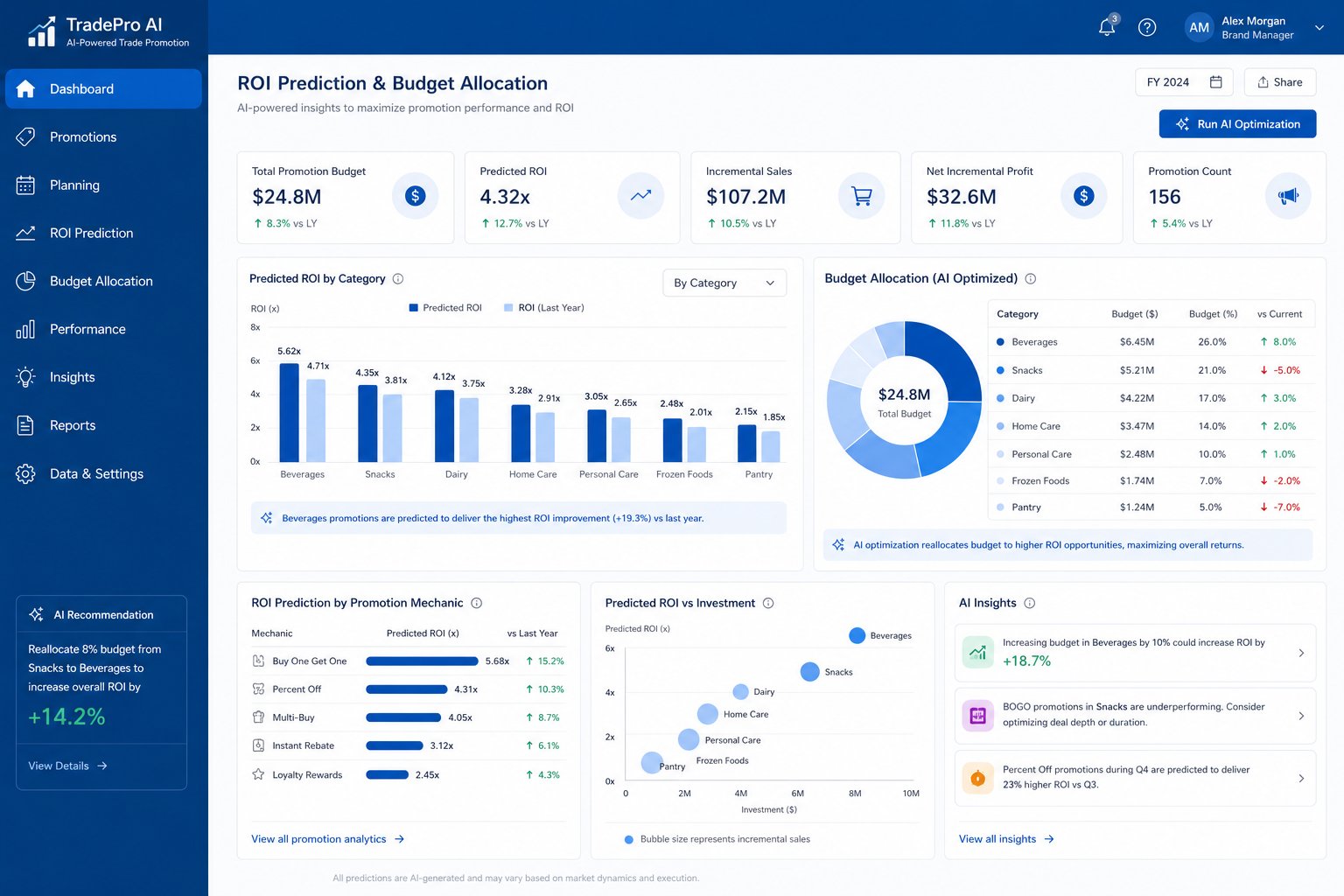Select the Beverages bubble in the scatter chart
The height and width of the screenshot is (896, 1344).
point(857,635)
